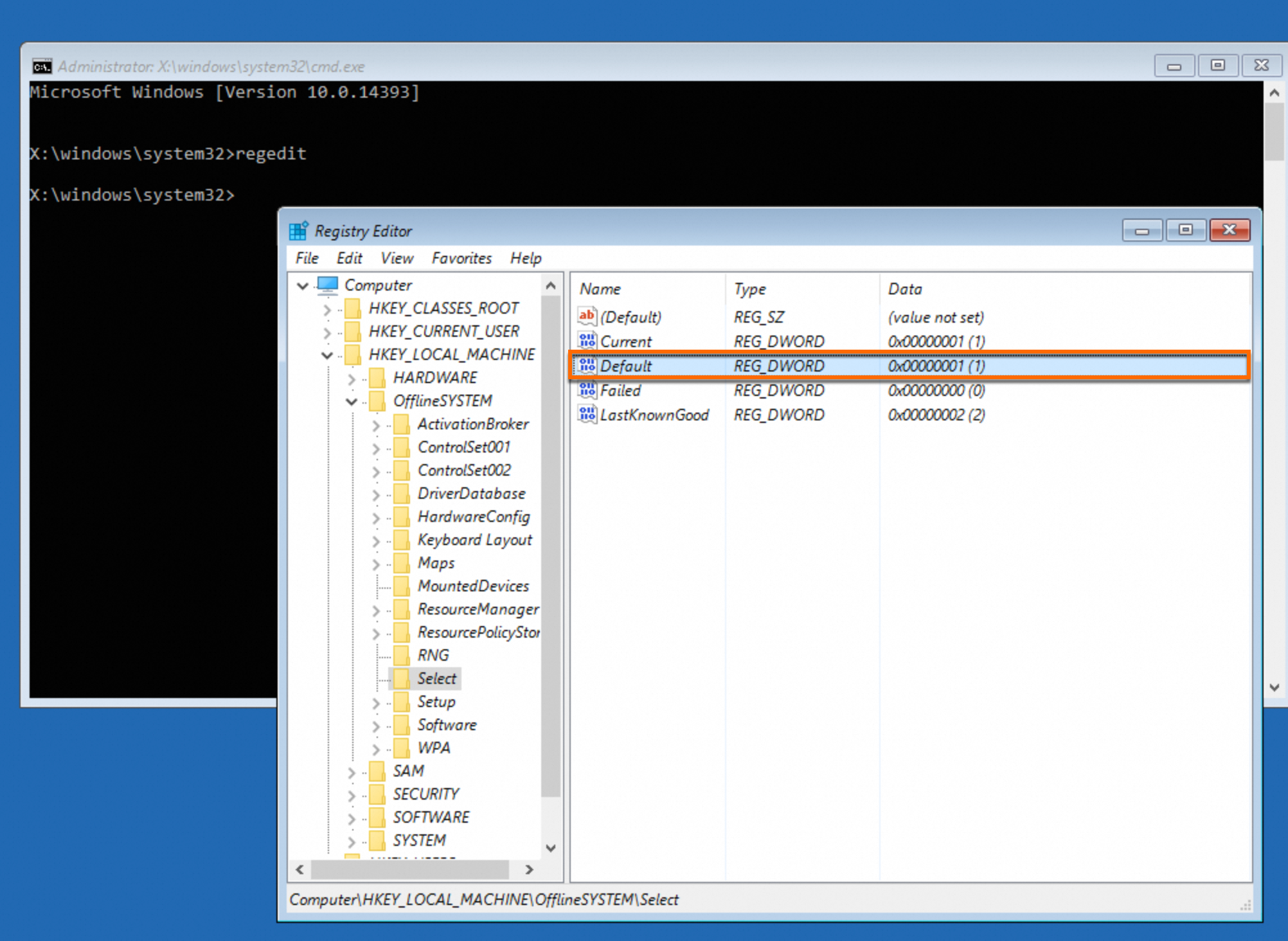Click the Registry Editor title bar icon
1288x941 pixels.
pyautogui.click(x=298, y=231)
